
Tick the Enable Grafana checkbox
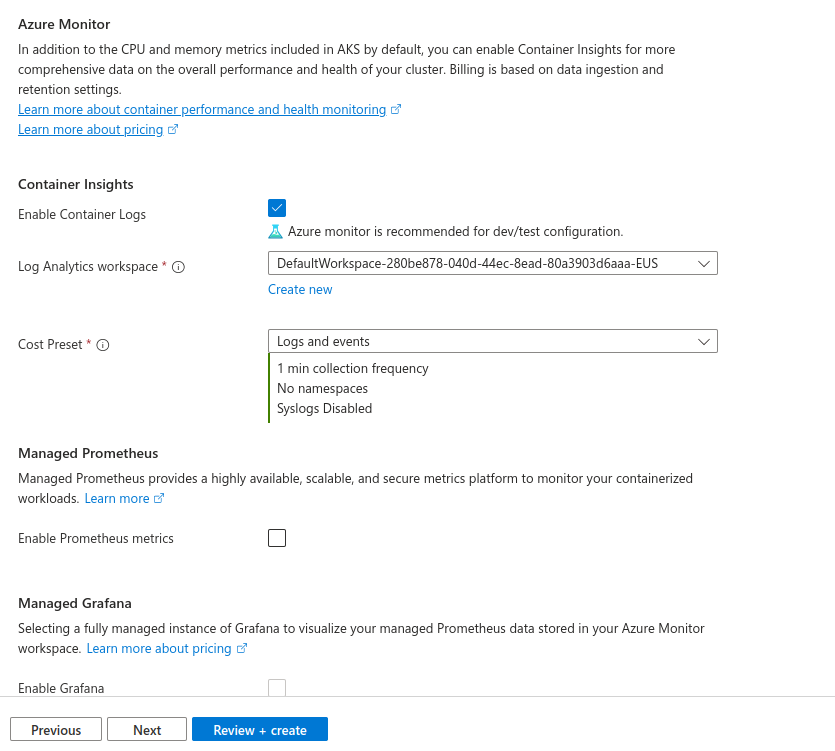tap(277, 687)
